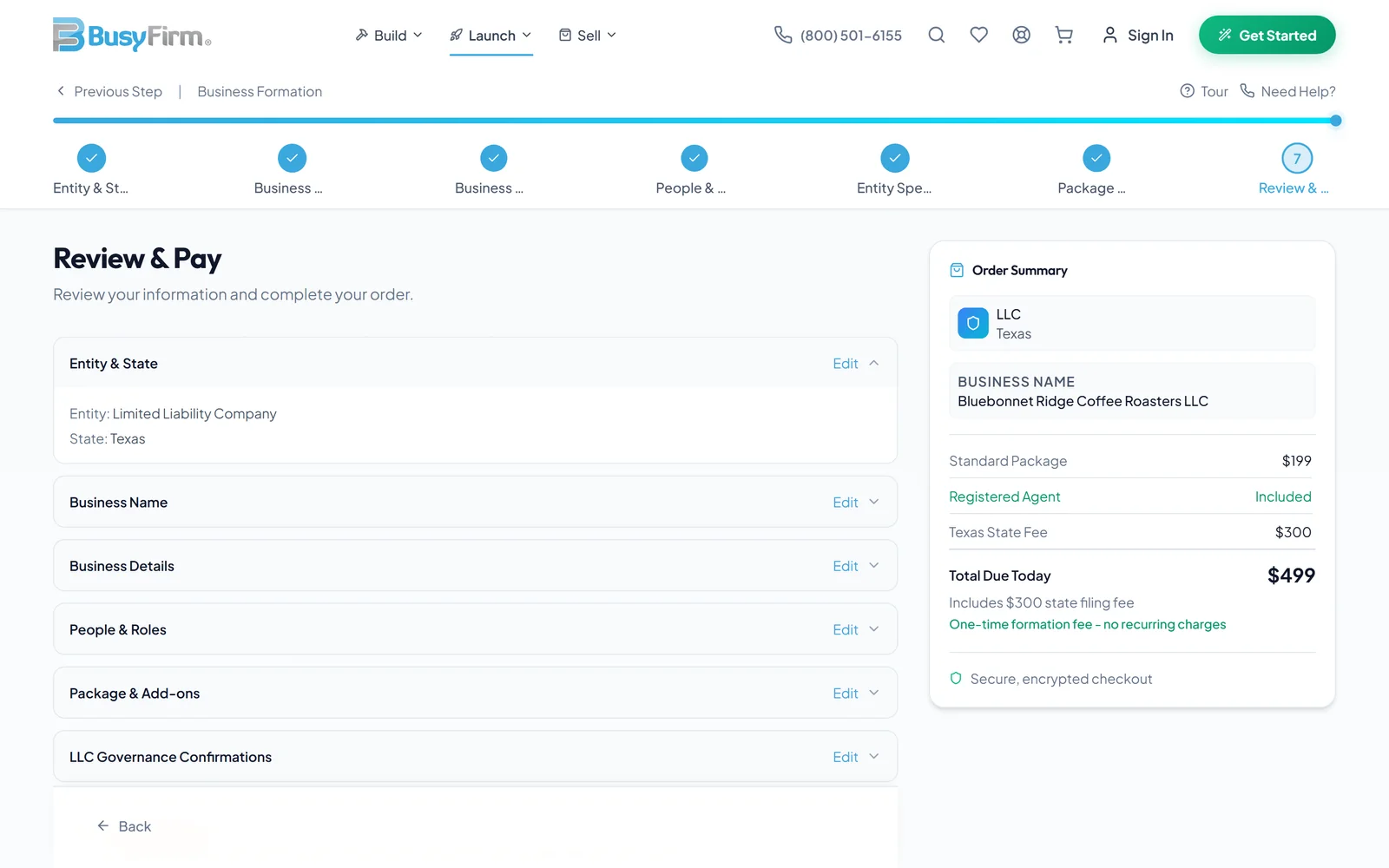Click the Registered Agent line item
The image size is (1389, 868).
click(1130, 496)
